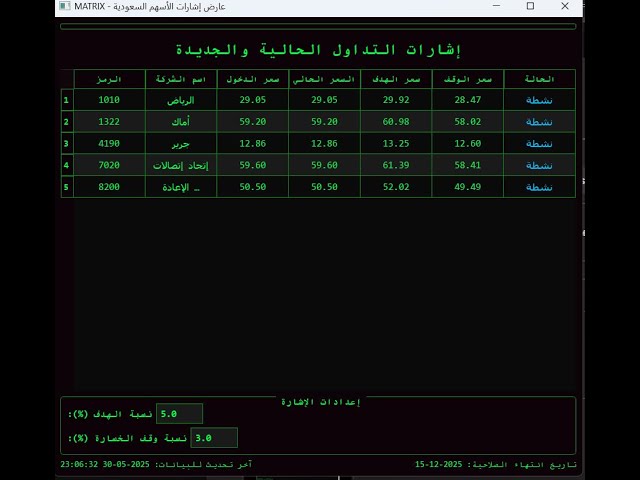The width and height of the screenshot is (640, 480).
Task: Sort by اسم الشركة column header
Action: coord(181,79)
